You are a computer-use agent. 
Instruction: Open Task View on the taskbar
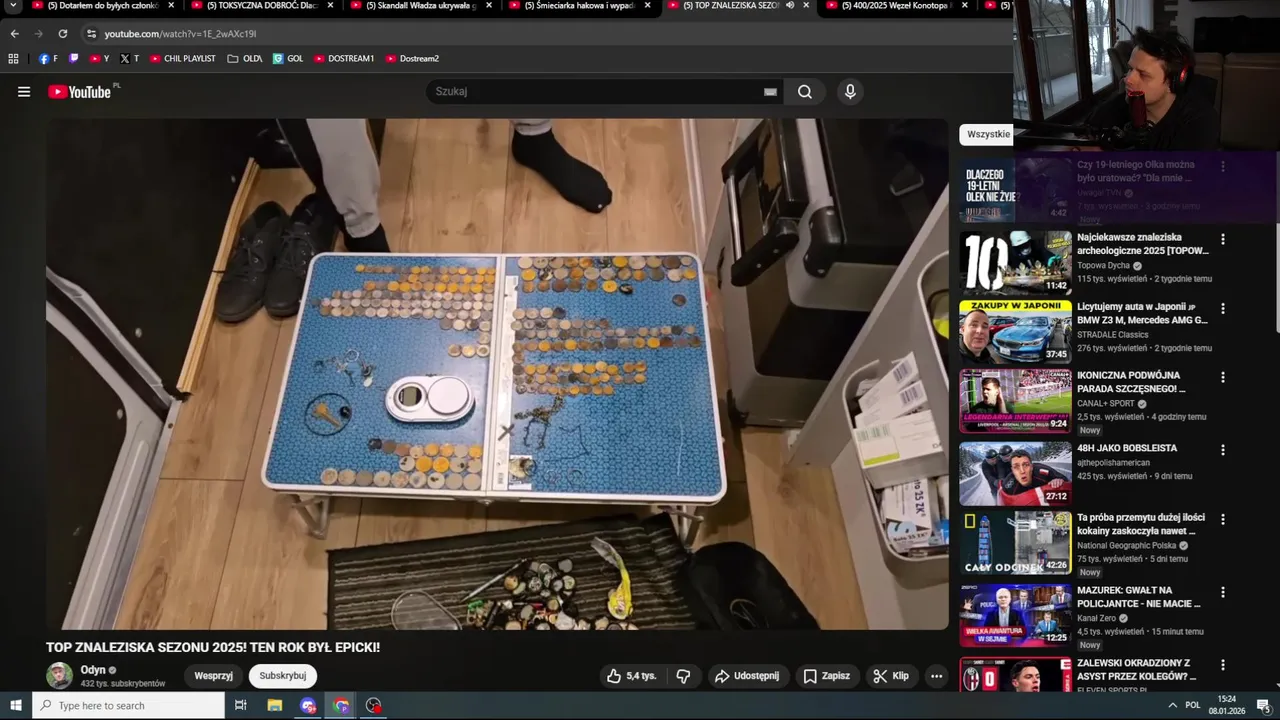click(241, 705)
